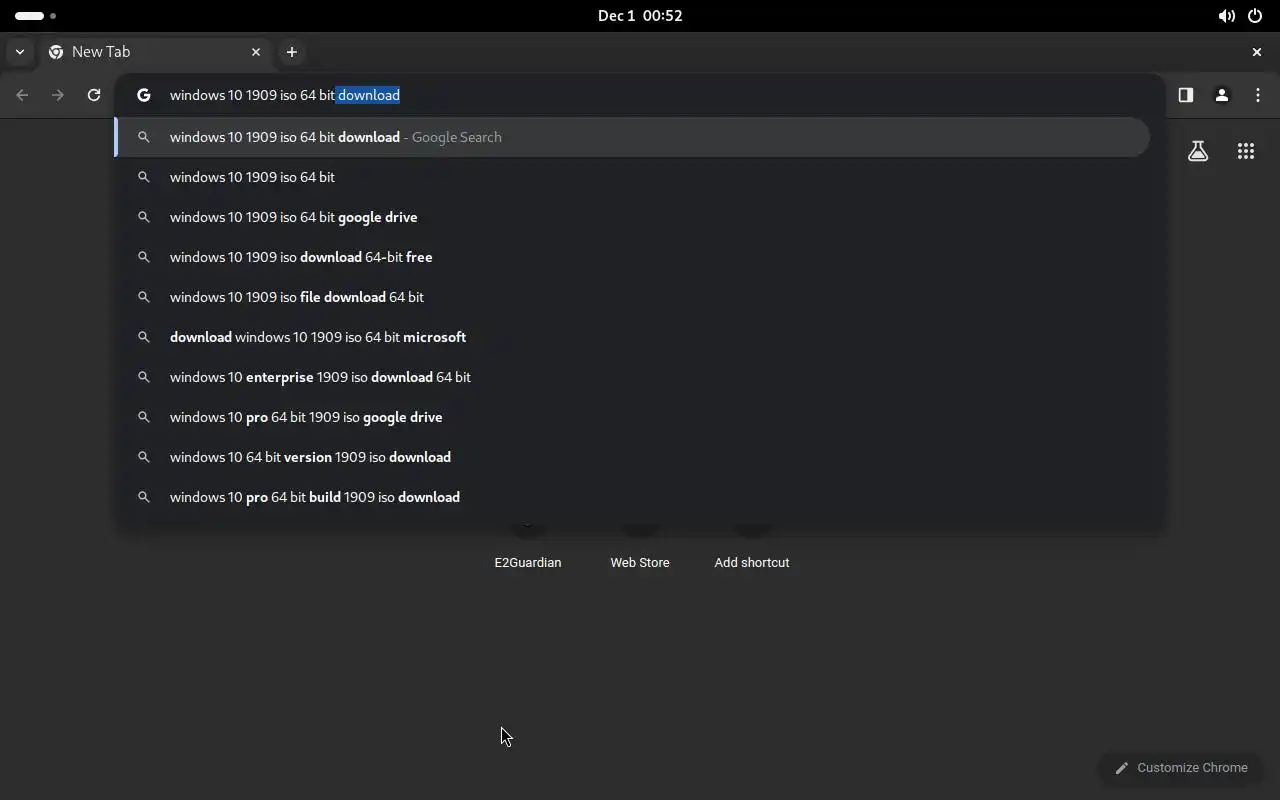Pick suggestion 'download windows 10 1909 iso 64 bit microsoft'
This screenshot has width=1280, height=800.
click(632, 337)
